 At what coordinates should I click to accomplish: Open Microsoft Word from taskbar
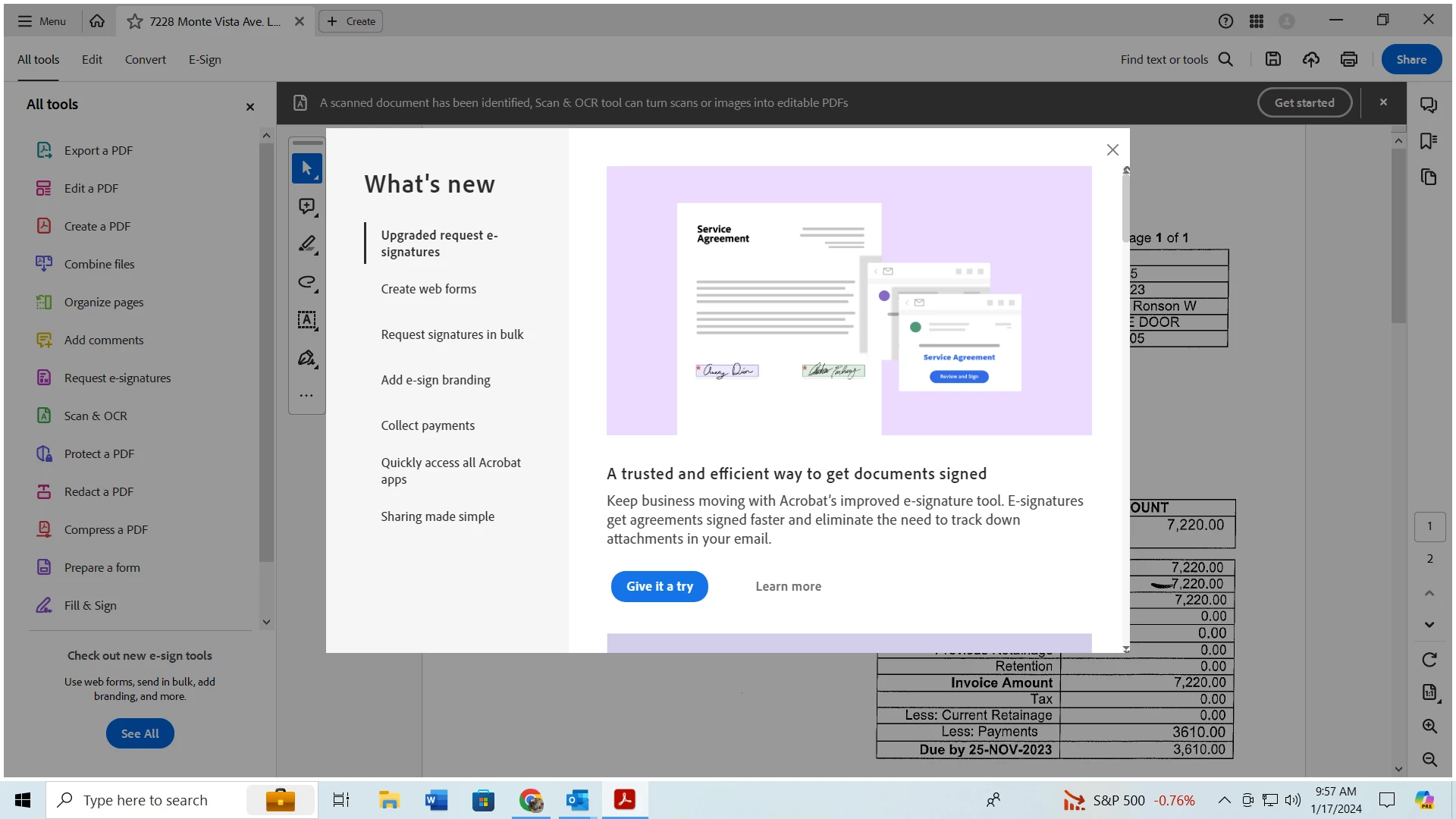click(x=436, y=800)
